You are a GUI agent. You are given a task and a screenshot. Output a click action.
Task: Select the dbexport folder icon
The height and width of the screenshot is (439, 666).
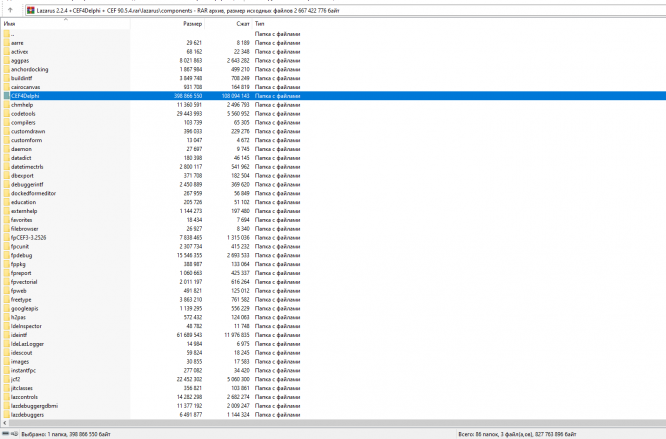coord(6,176)
